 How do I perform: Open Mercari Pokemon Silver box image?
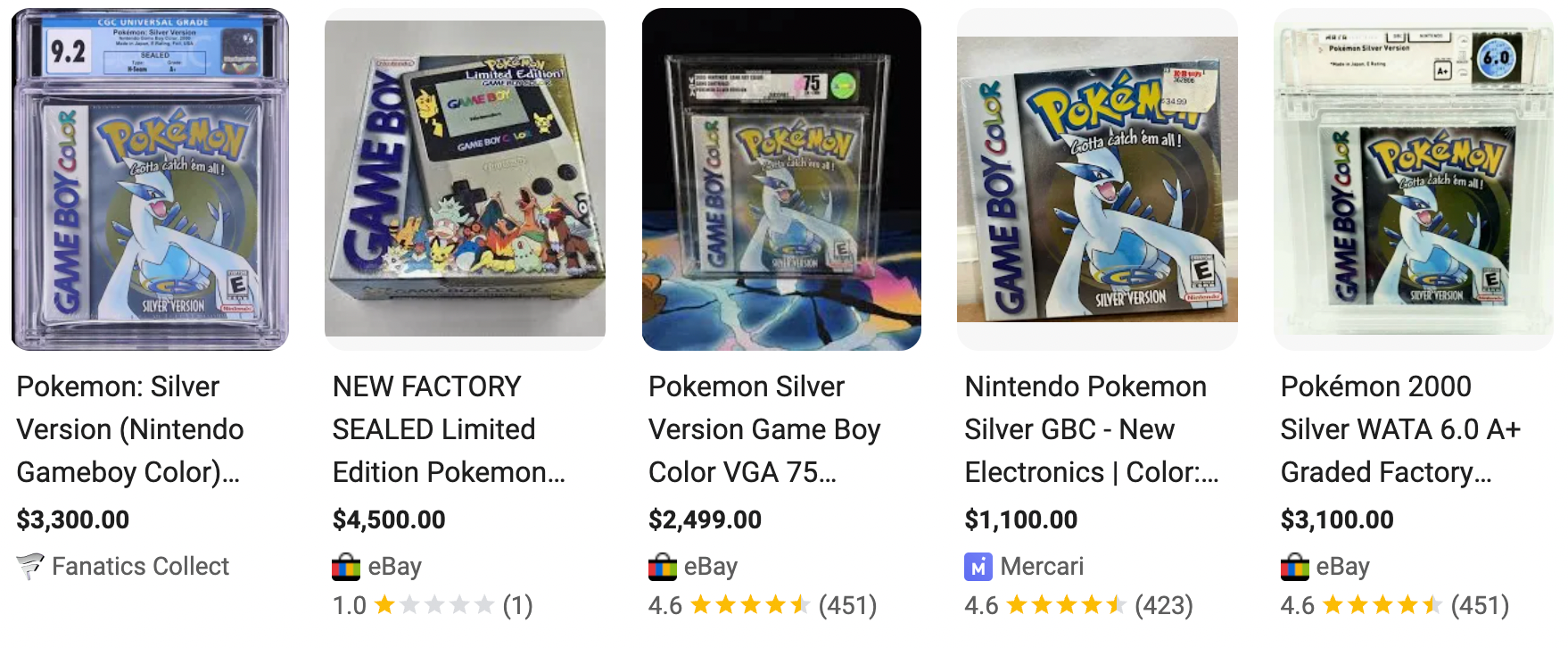tap(1097, 179)
